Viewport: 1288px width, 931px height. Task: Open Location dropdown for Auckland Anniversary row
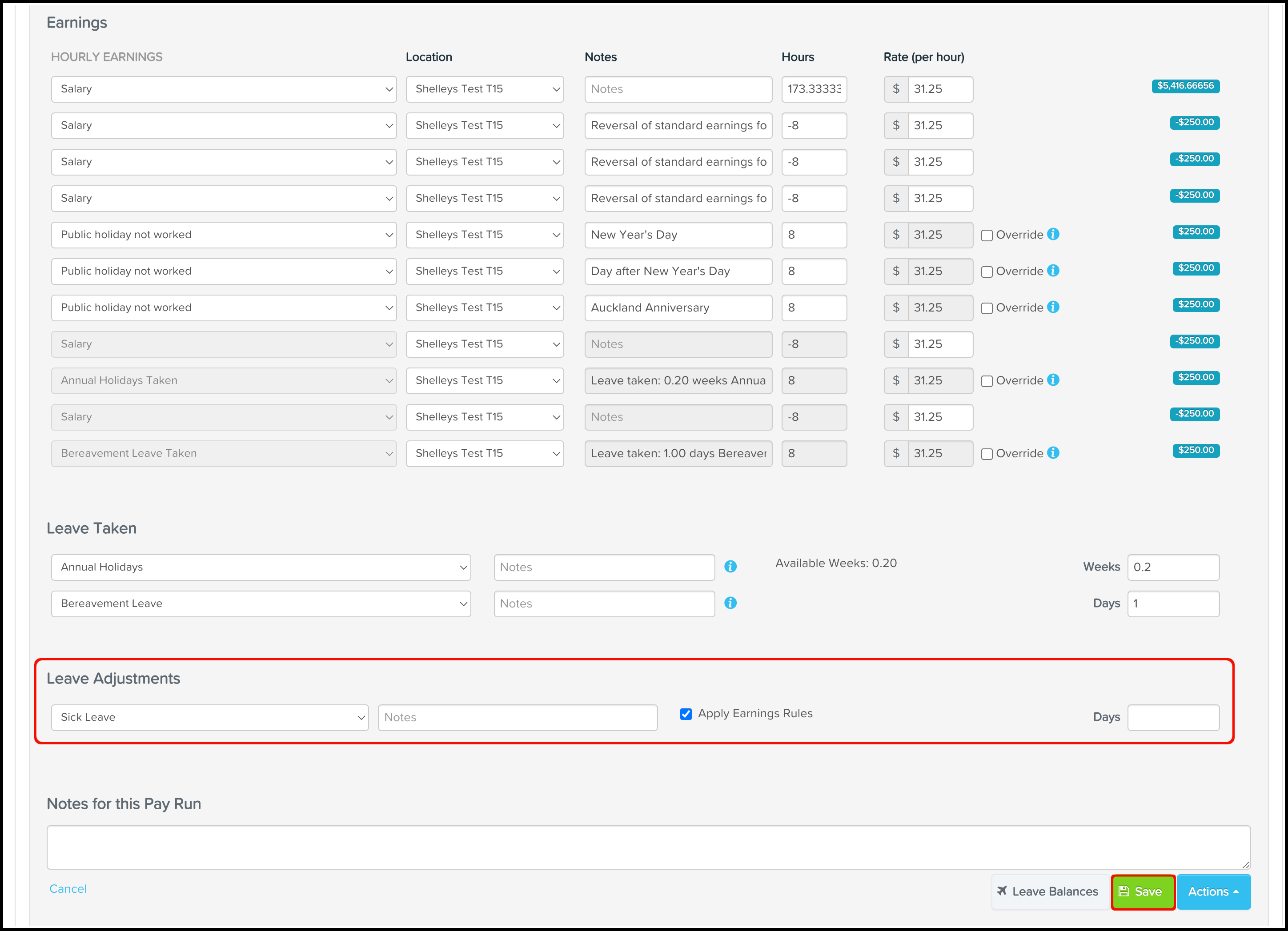click(x=485, y=308)
